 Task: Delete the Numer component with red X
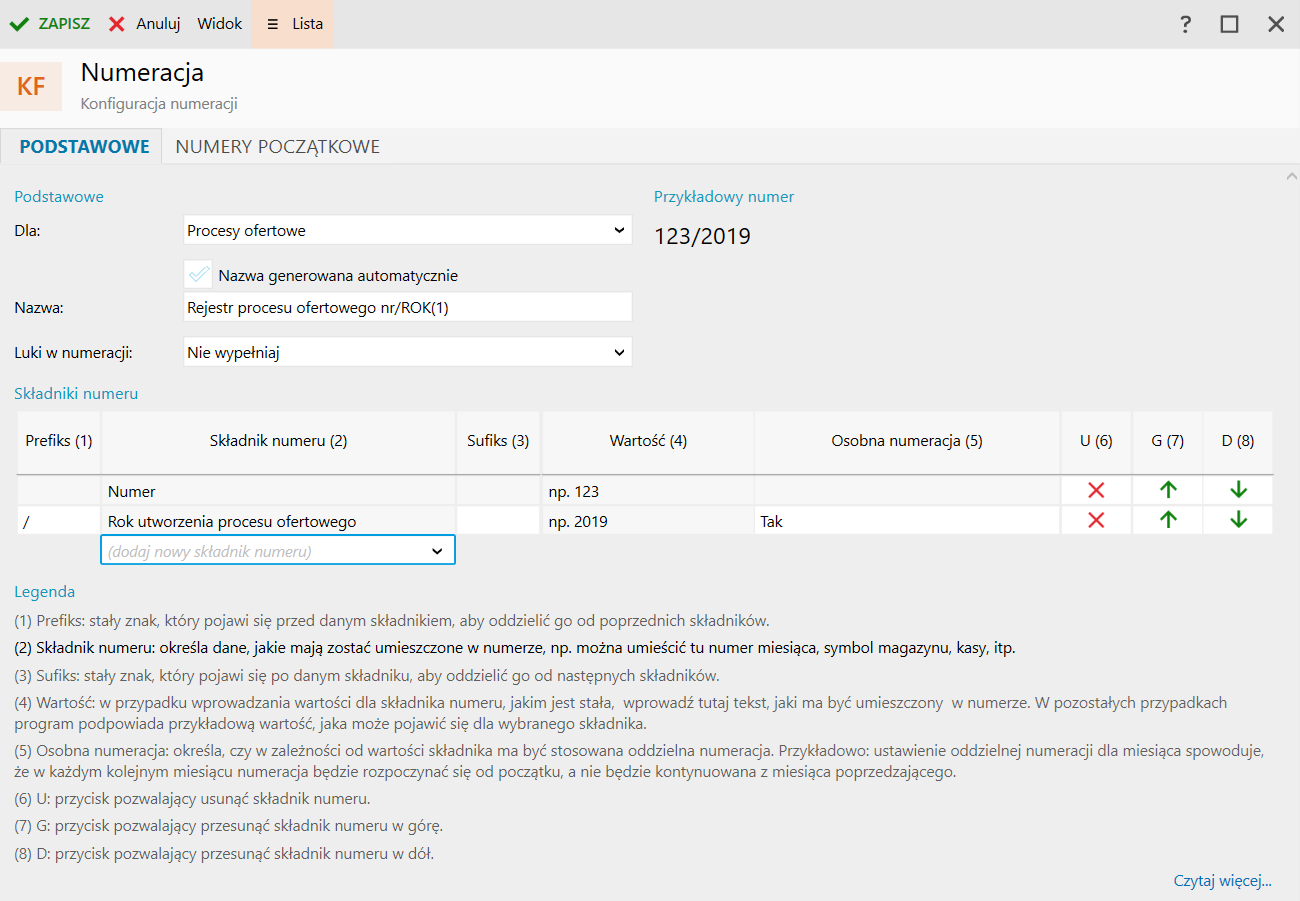pos(1096,490)
